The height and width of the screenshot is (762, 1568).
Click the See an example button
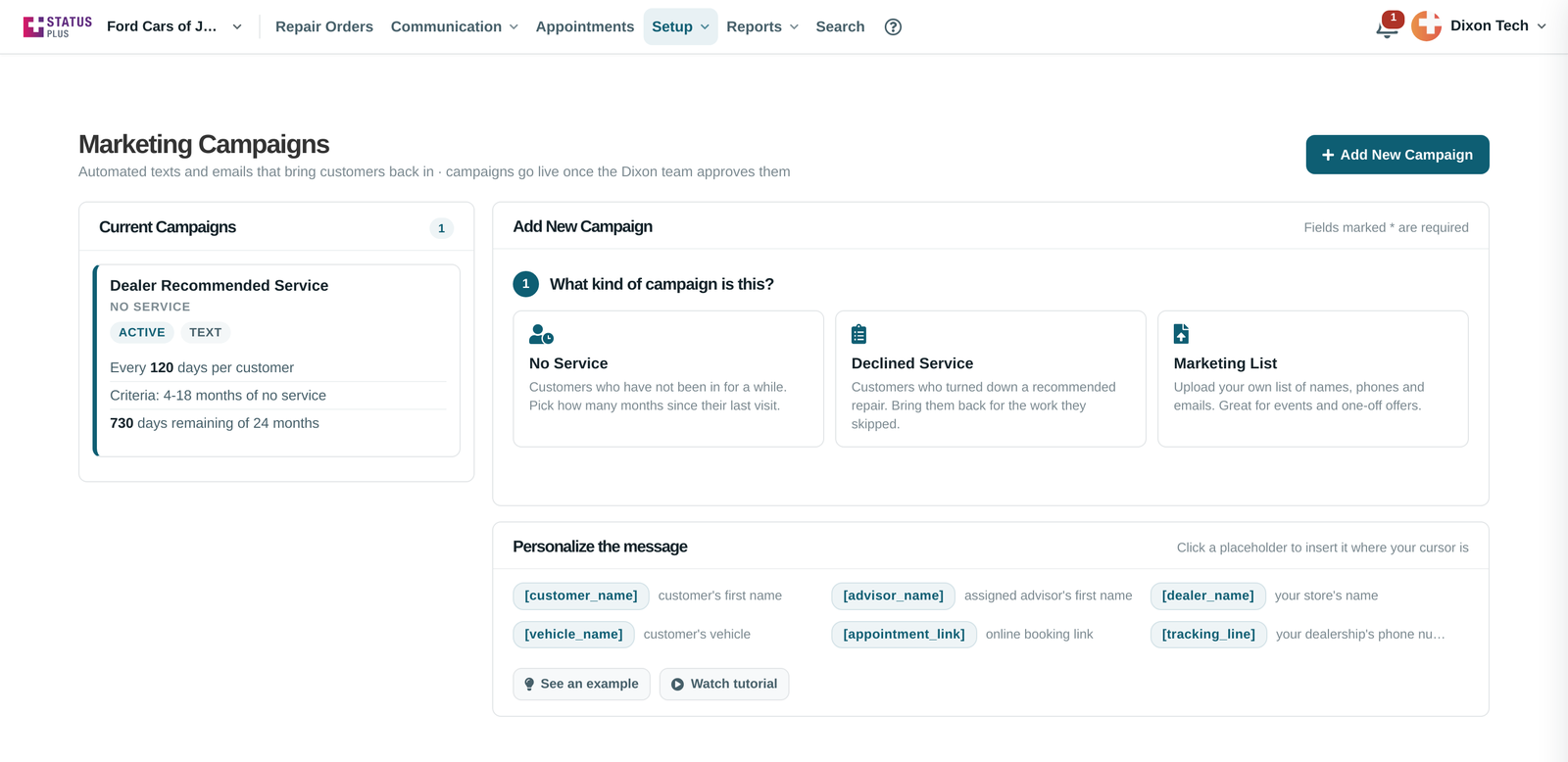tap(581, 684)
